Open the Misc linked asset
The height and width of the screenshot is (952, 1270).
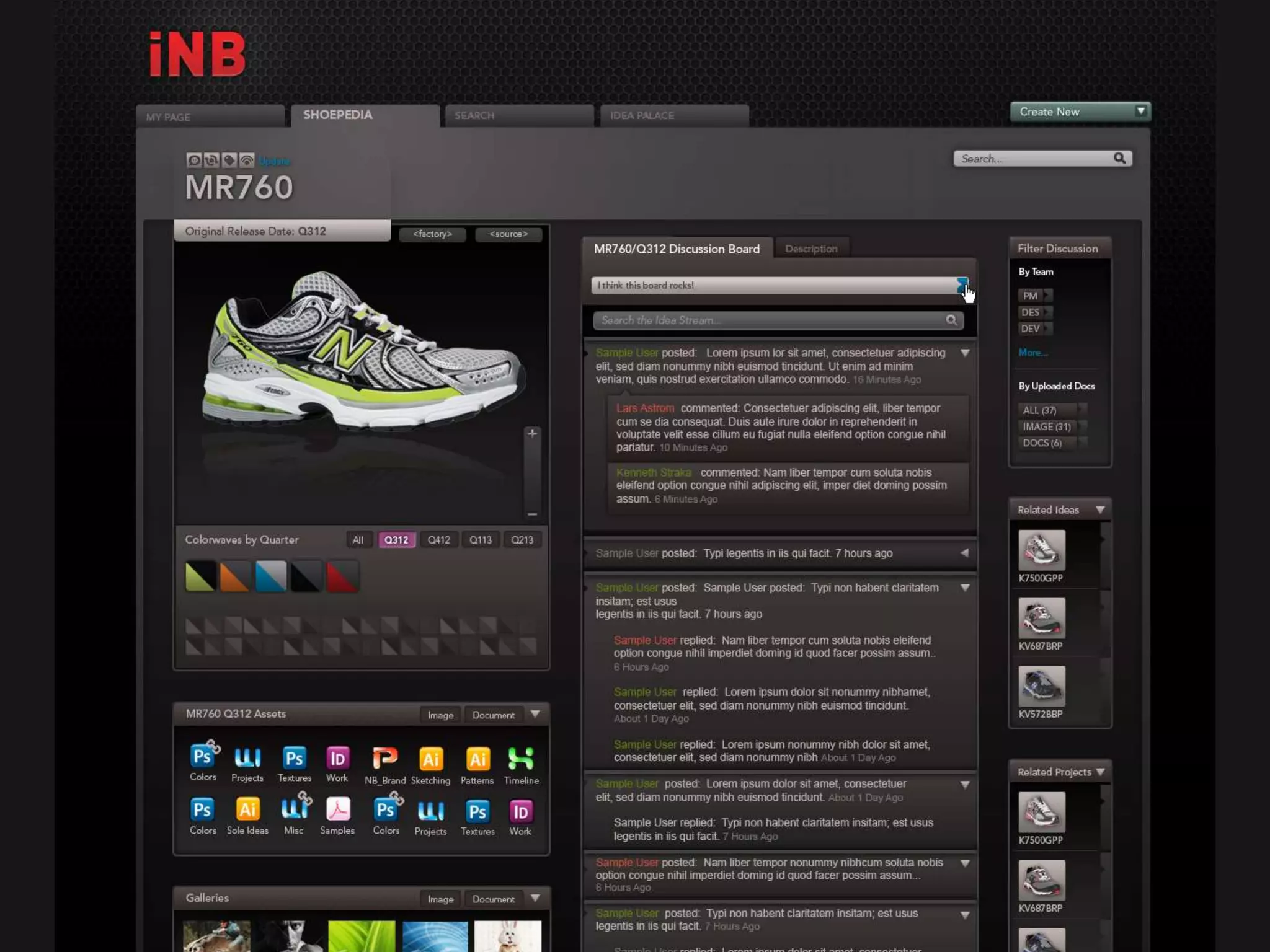294,809
